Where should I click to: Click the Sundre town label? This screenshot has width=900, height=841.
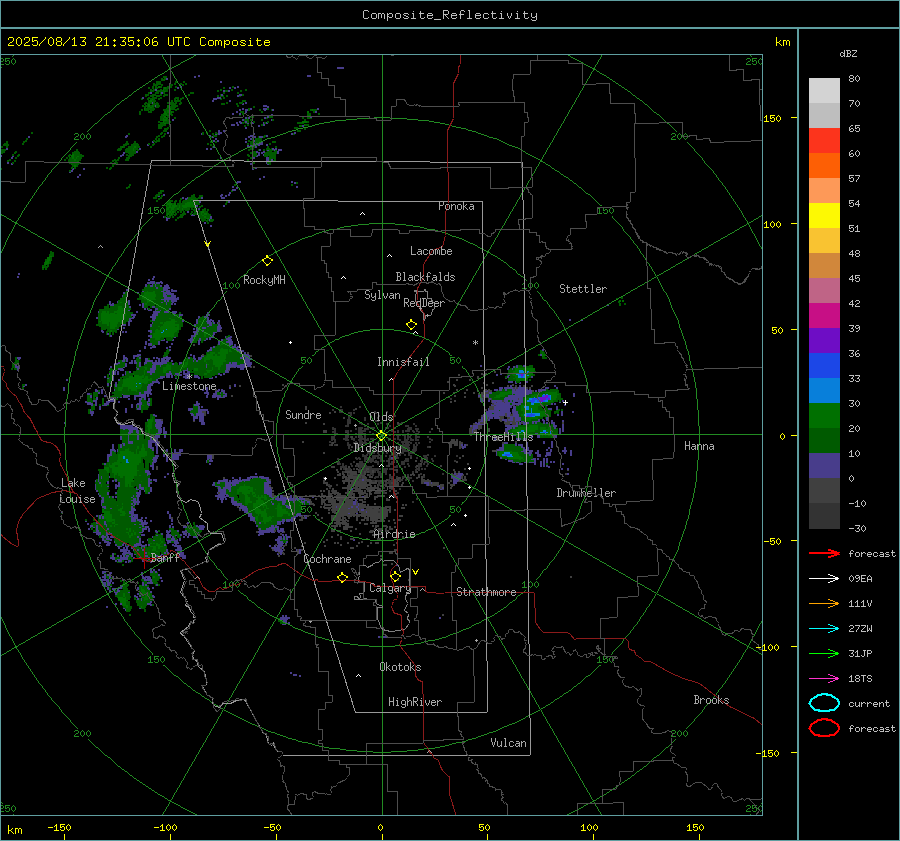point(303,414)
